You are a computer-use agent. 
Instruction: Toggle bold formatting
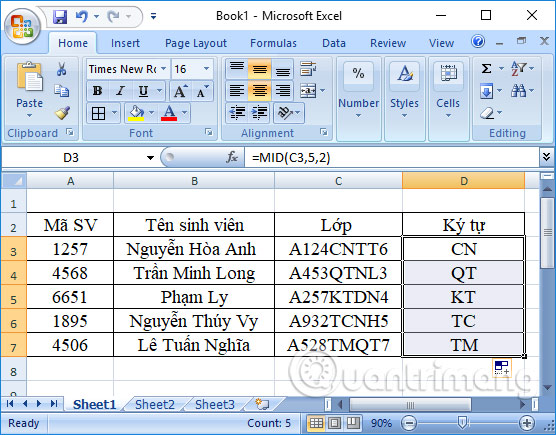97,91
